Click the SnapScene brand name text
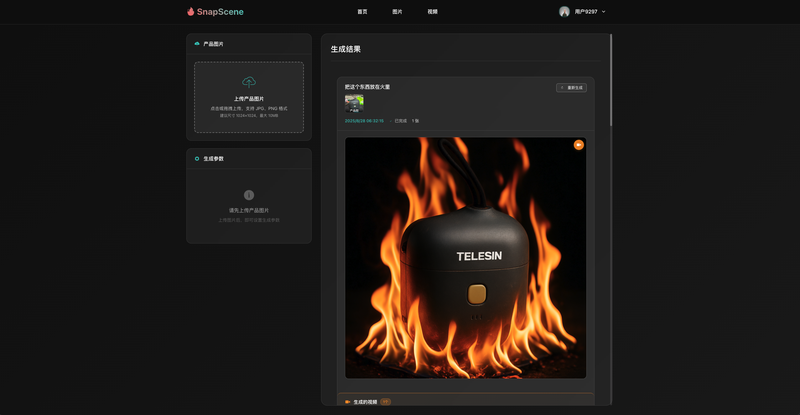 pyautogui.click(x=220, y=12)
